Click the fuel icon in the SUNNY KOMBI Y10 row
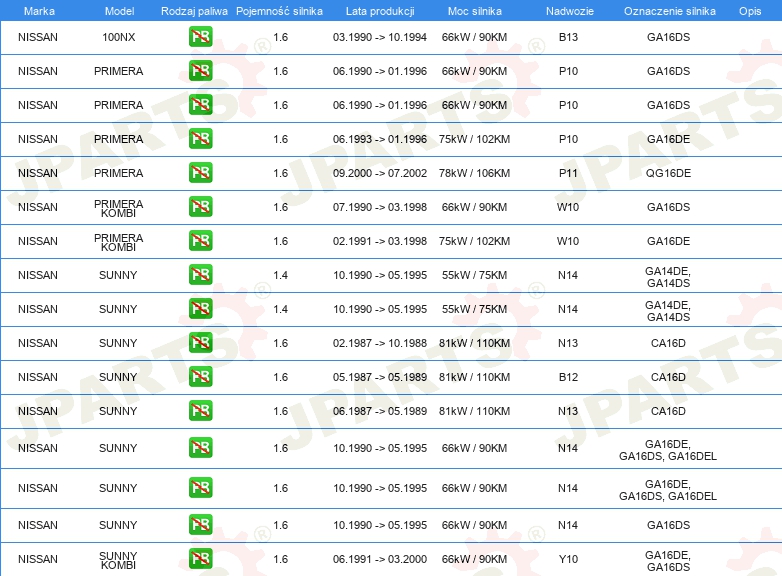 coord(200,559)
